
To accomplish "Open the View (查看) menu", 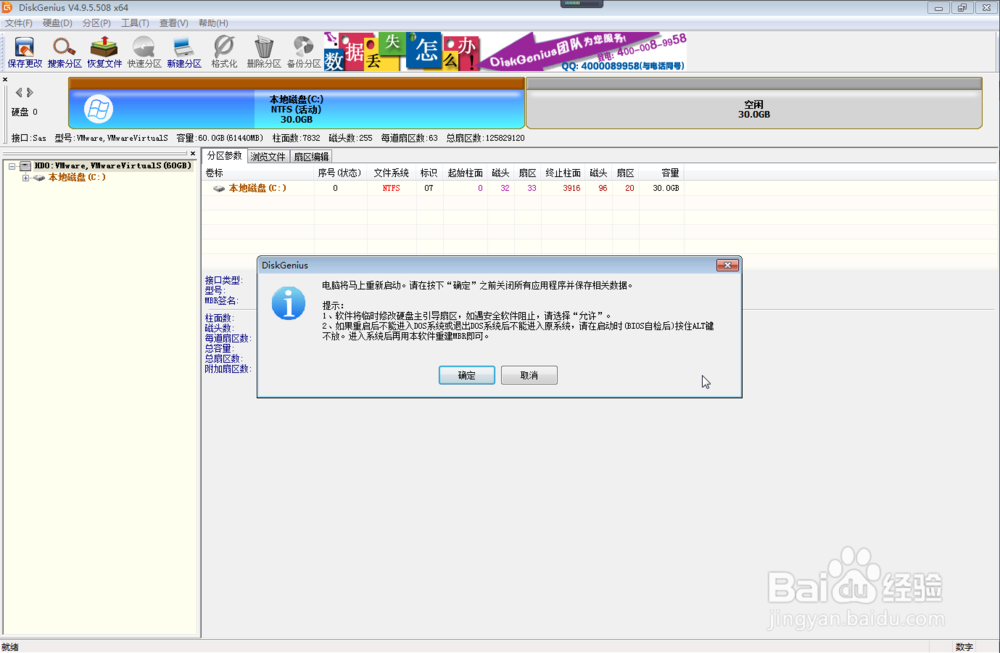I will (173, 23).
